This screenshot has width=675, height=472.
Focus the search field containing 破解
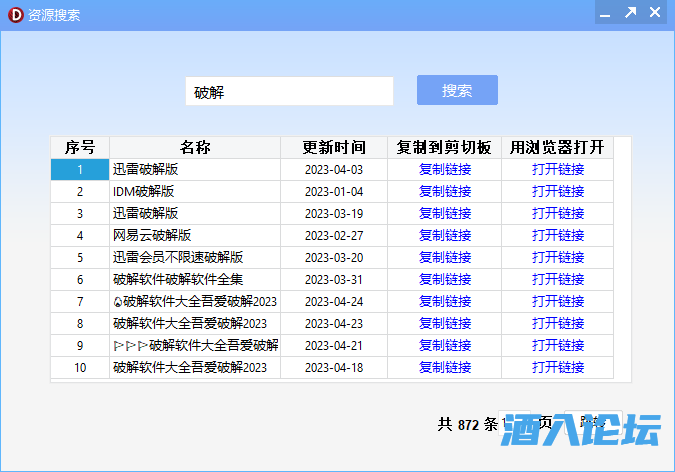(289, 92)
